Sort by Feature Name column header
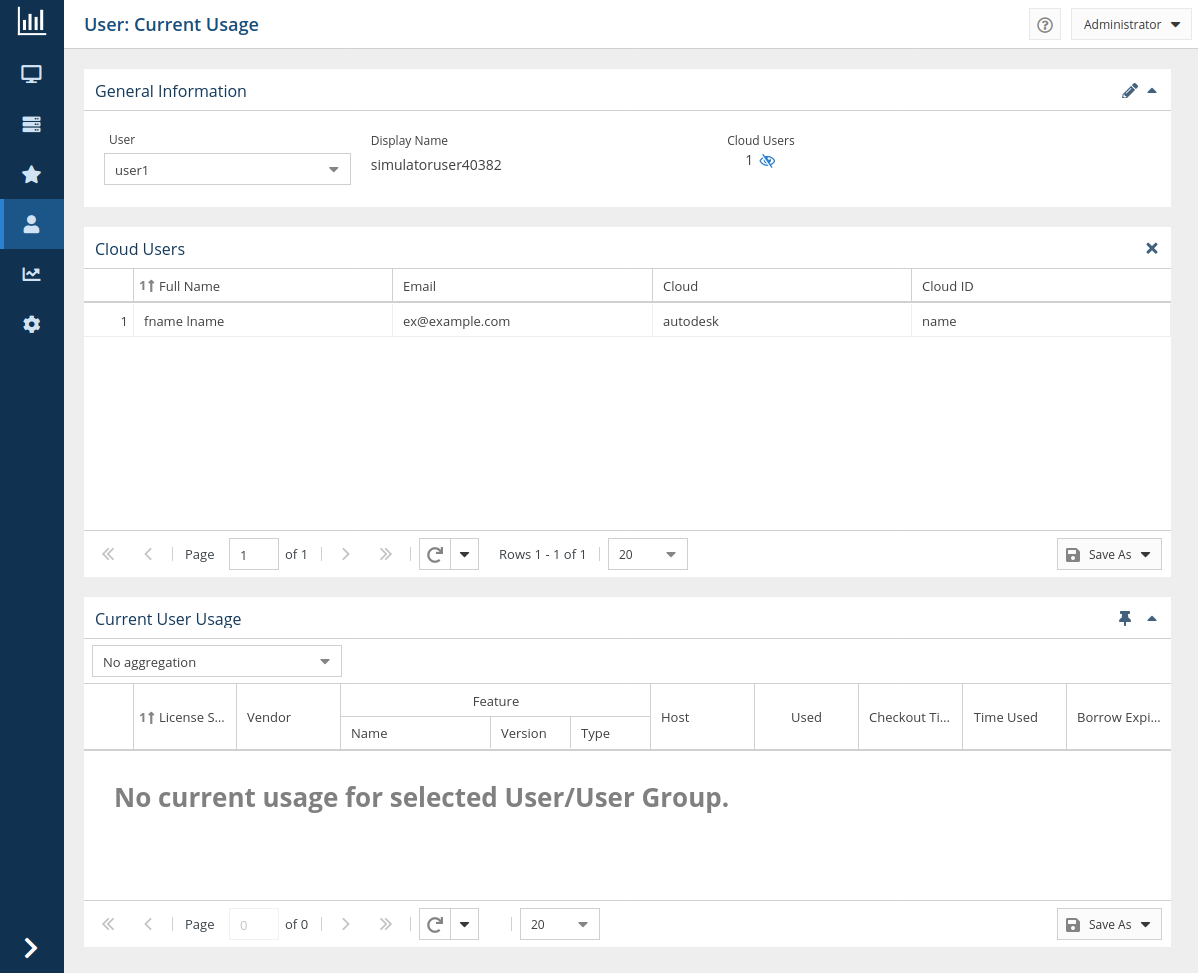 (x=415, y=733)
